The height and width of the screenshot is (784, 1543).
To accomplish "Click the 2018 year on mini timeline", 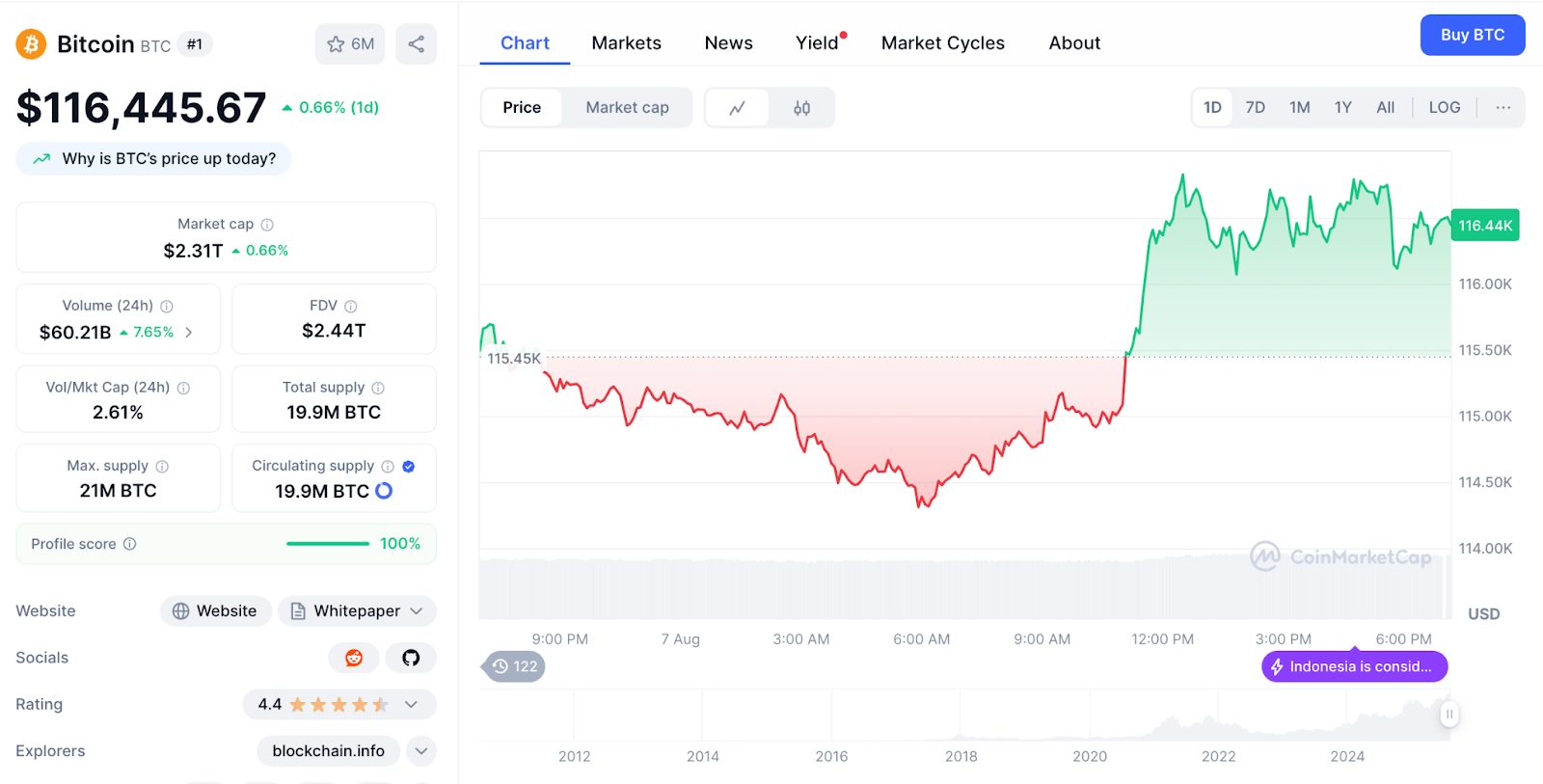I will click(x=961, y=756).
